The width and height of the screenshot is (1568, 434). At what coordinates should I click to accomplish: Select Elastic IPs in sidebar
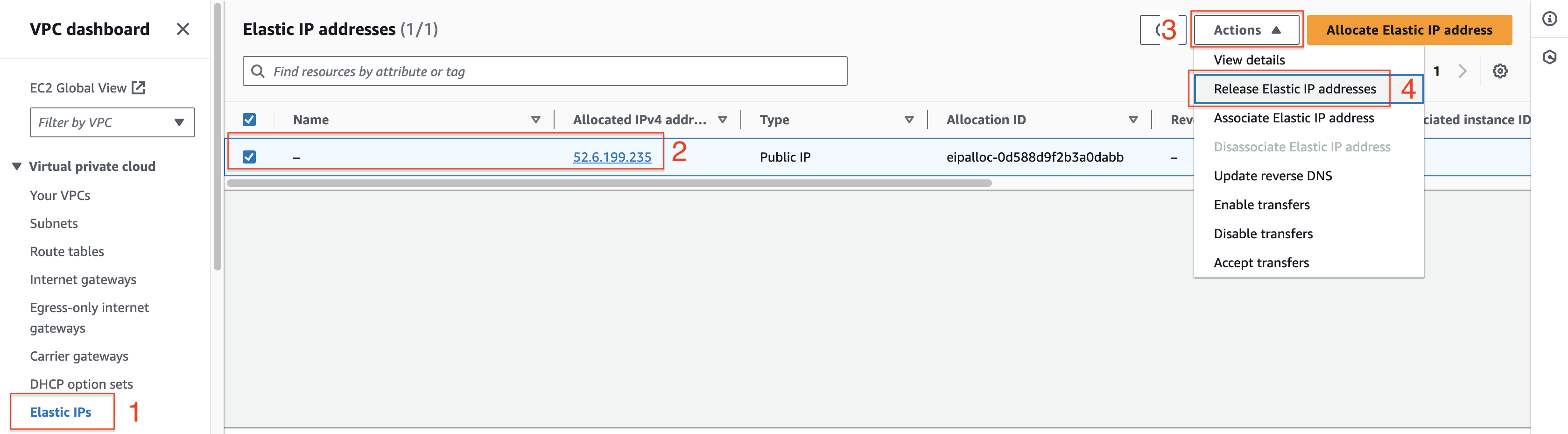coord(60,412)
